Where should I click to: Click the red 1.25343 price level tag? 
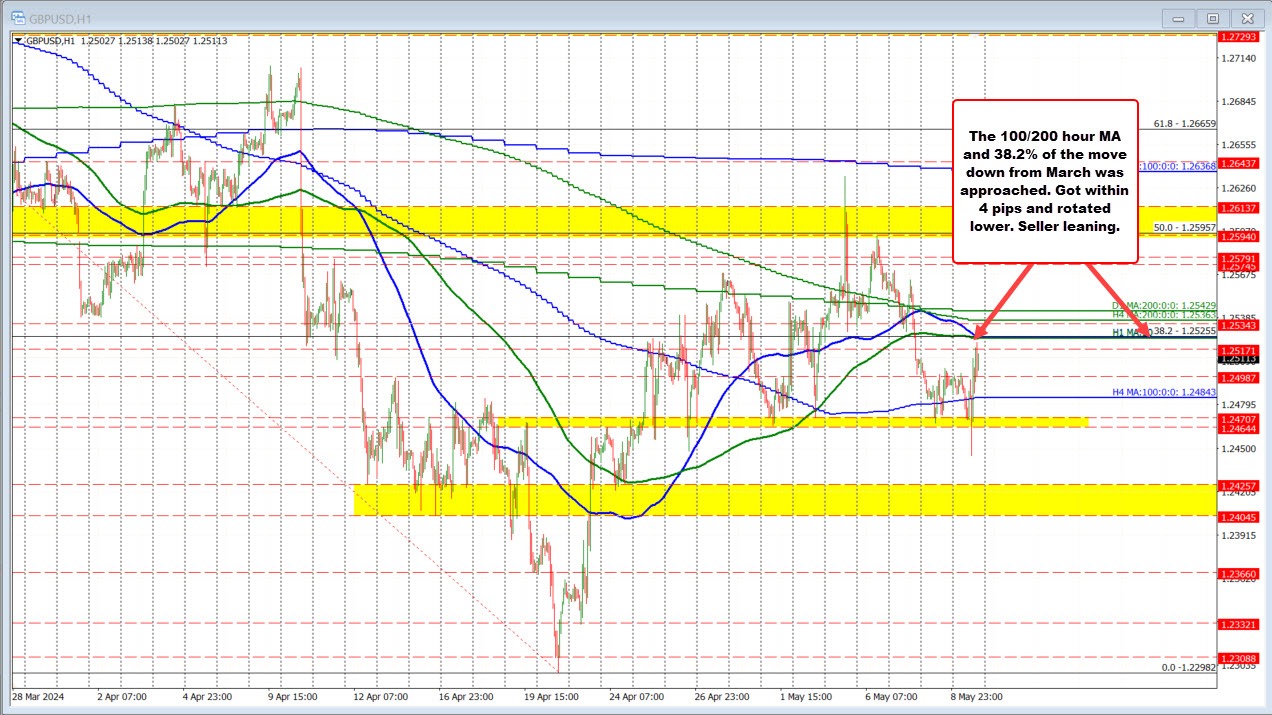pyautogui.click(x=1238, y=325)
